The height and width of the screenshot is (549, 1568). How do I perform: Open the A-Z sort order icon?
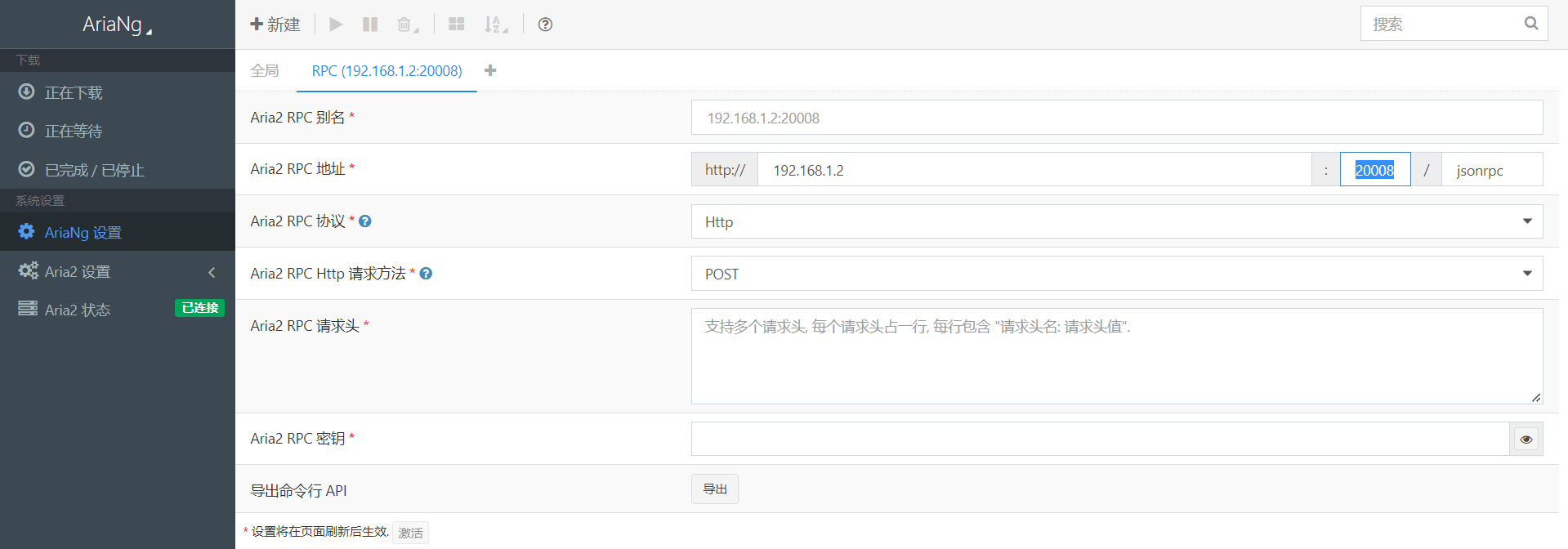pos(495,25)
